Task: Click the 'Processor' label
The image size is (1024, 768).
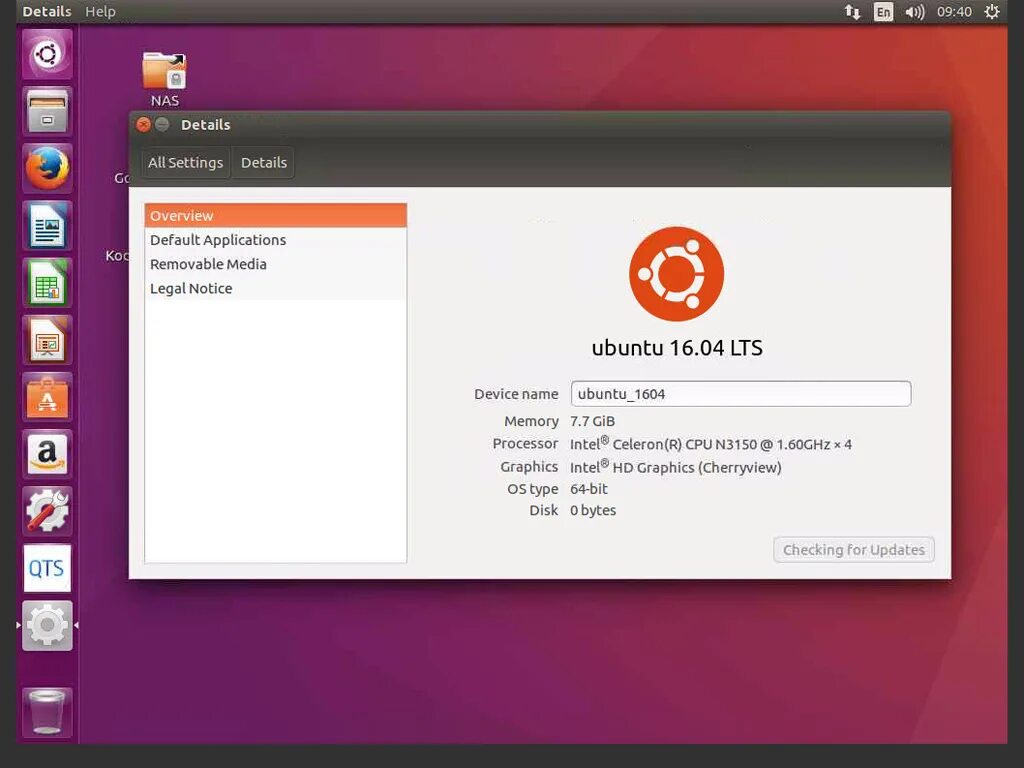Action: click(525, 443)
